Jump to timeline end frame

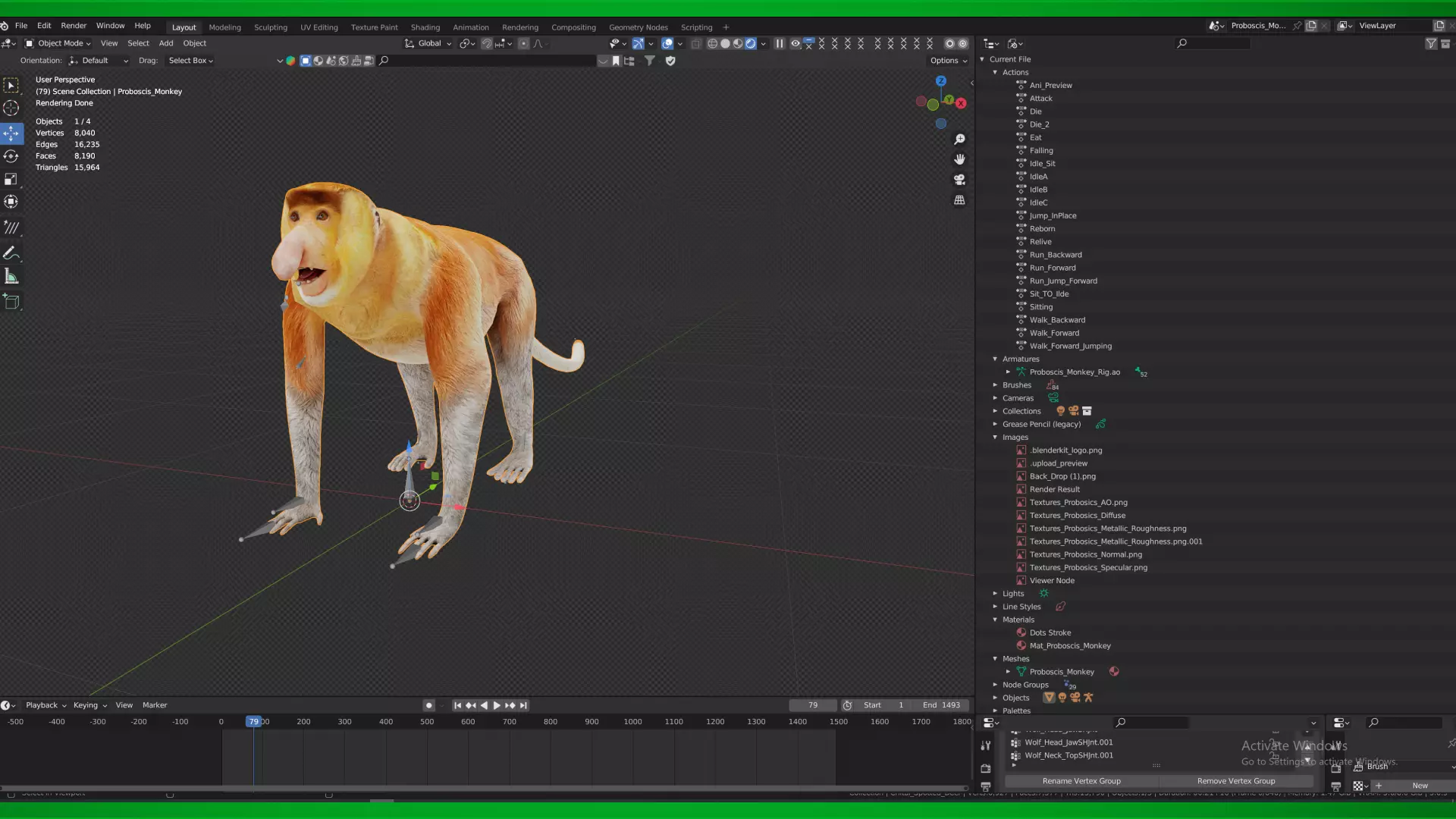coord(523,705)
